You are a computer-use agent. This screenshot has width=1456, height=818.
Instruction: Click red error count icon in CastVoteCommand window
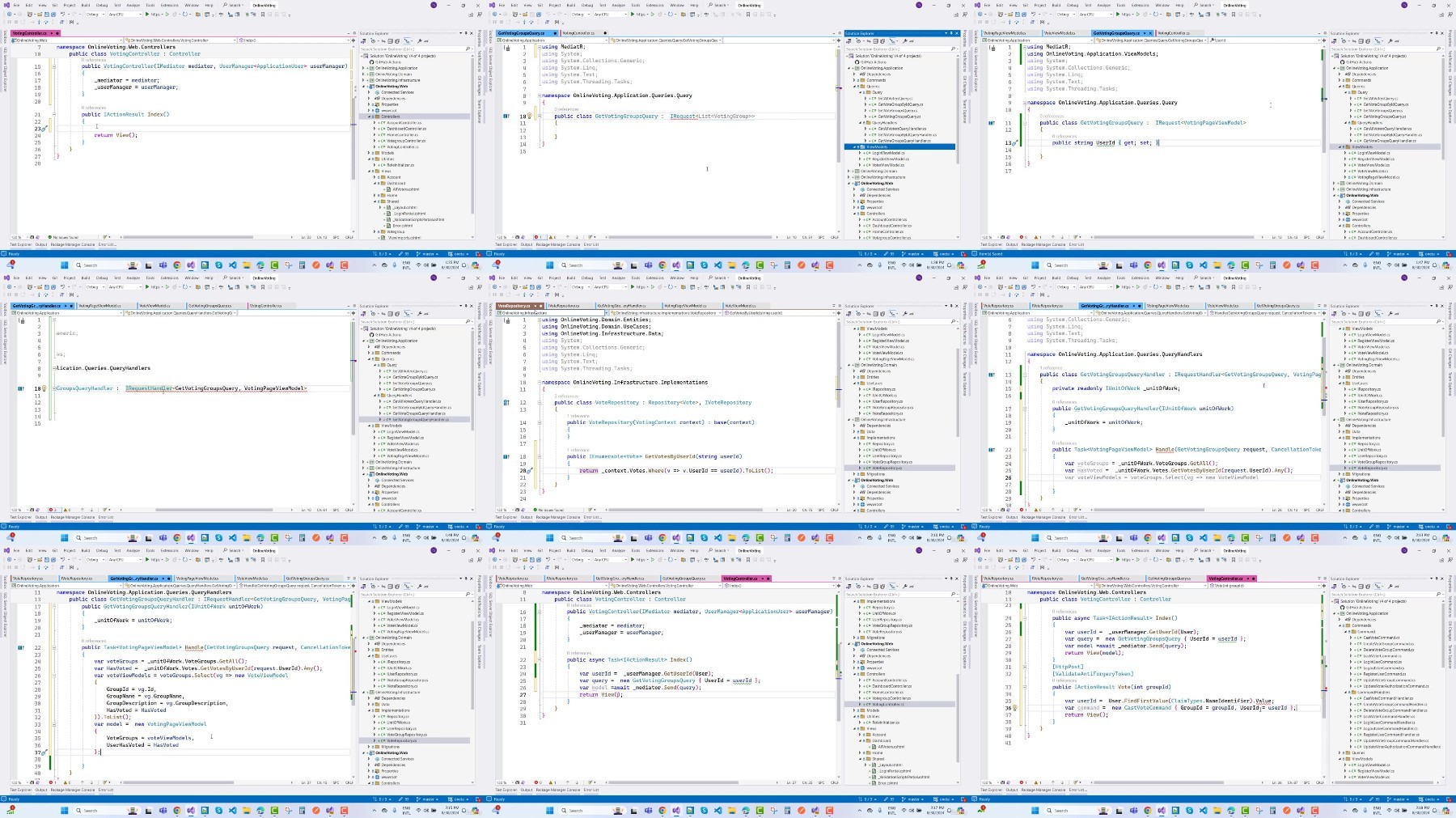(x=1022, y=782)
